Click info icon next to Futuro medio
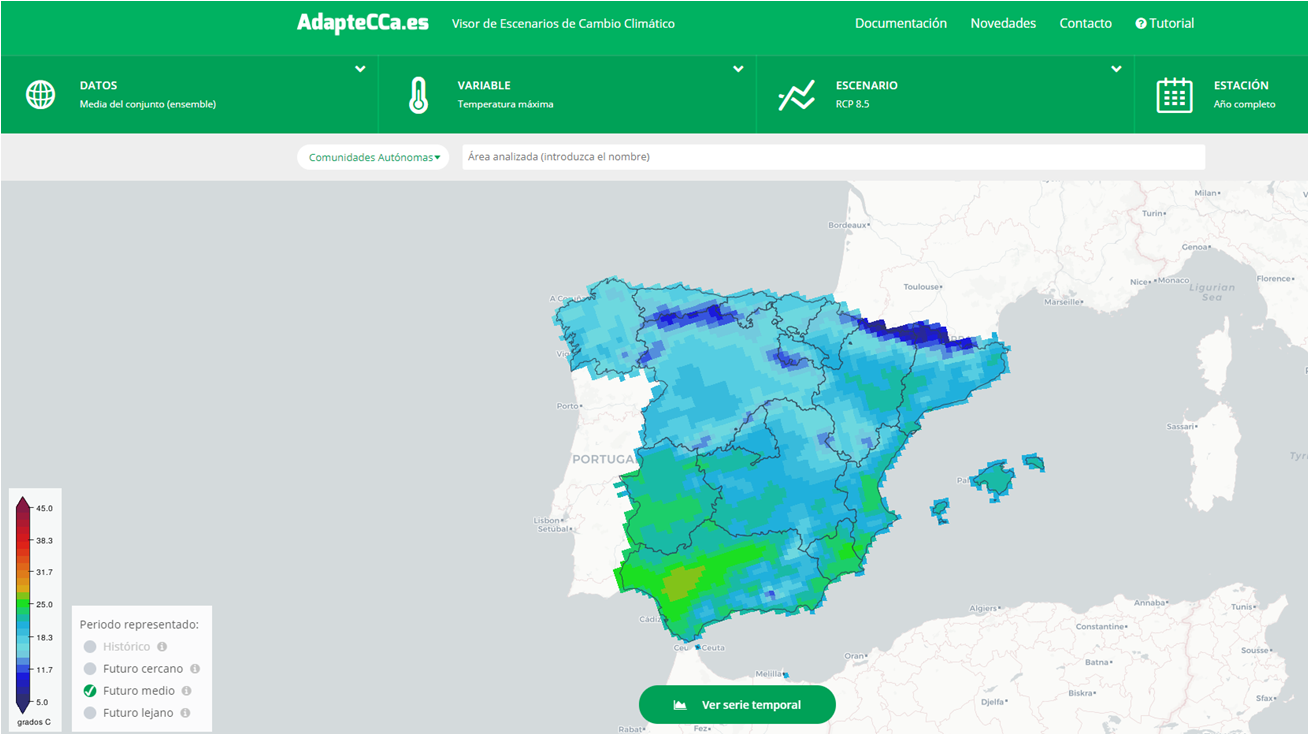 click(186, 691)
